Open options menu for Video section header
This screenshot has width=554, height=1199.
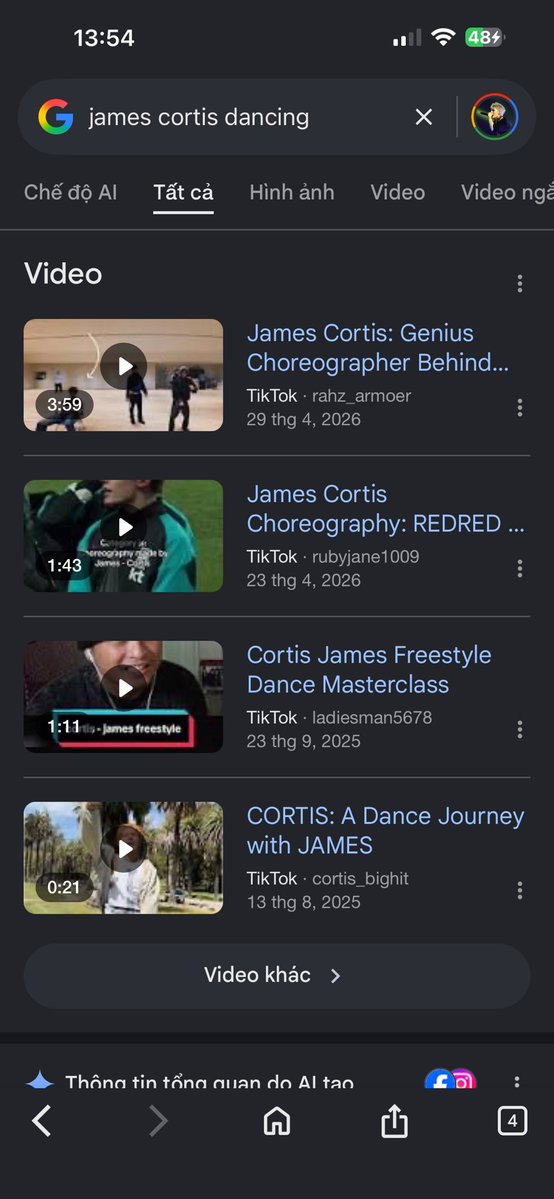[520, 284]
